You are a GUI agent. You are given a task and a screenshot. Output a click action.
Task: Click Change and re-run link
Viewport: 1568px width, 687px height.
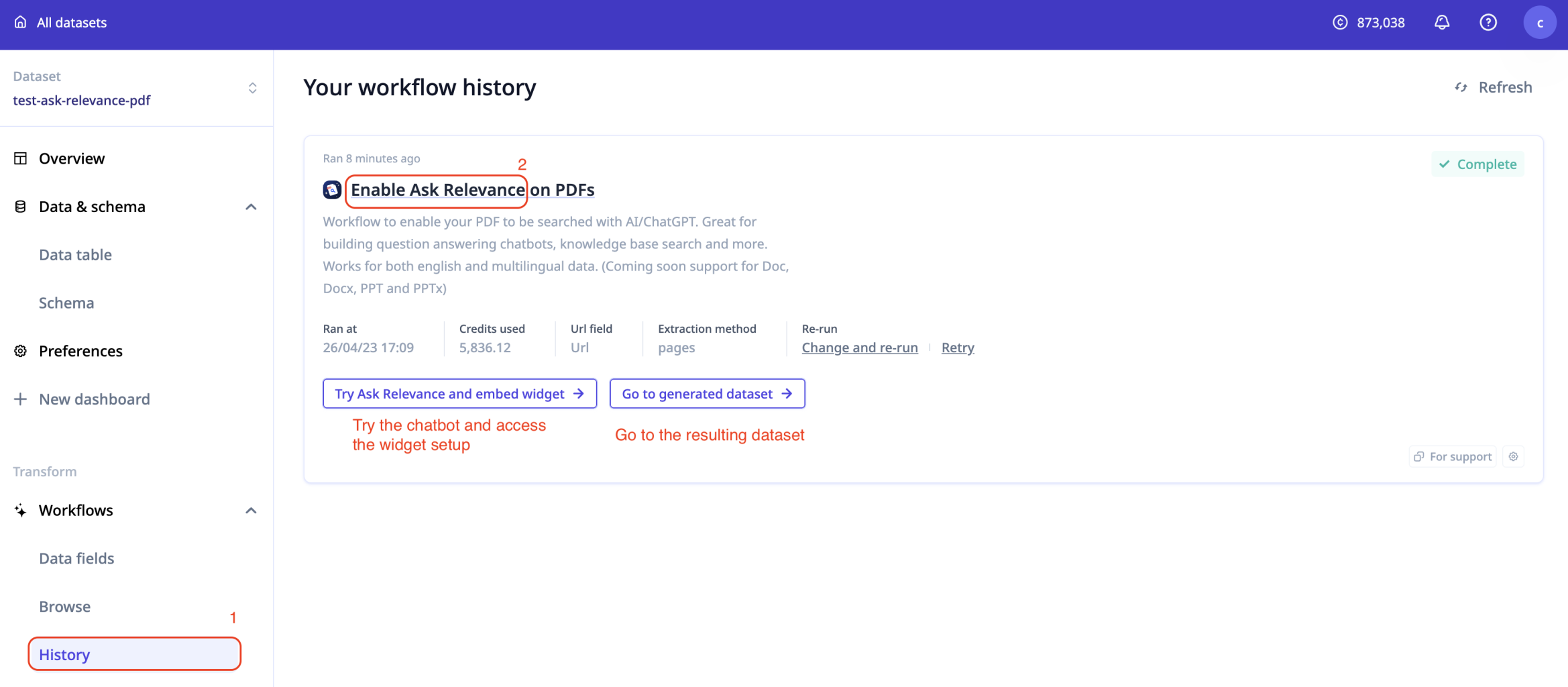point(860,348)
